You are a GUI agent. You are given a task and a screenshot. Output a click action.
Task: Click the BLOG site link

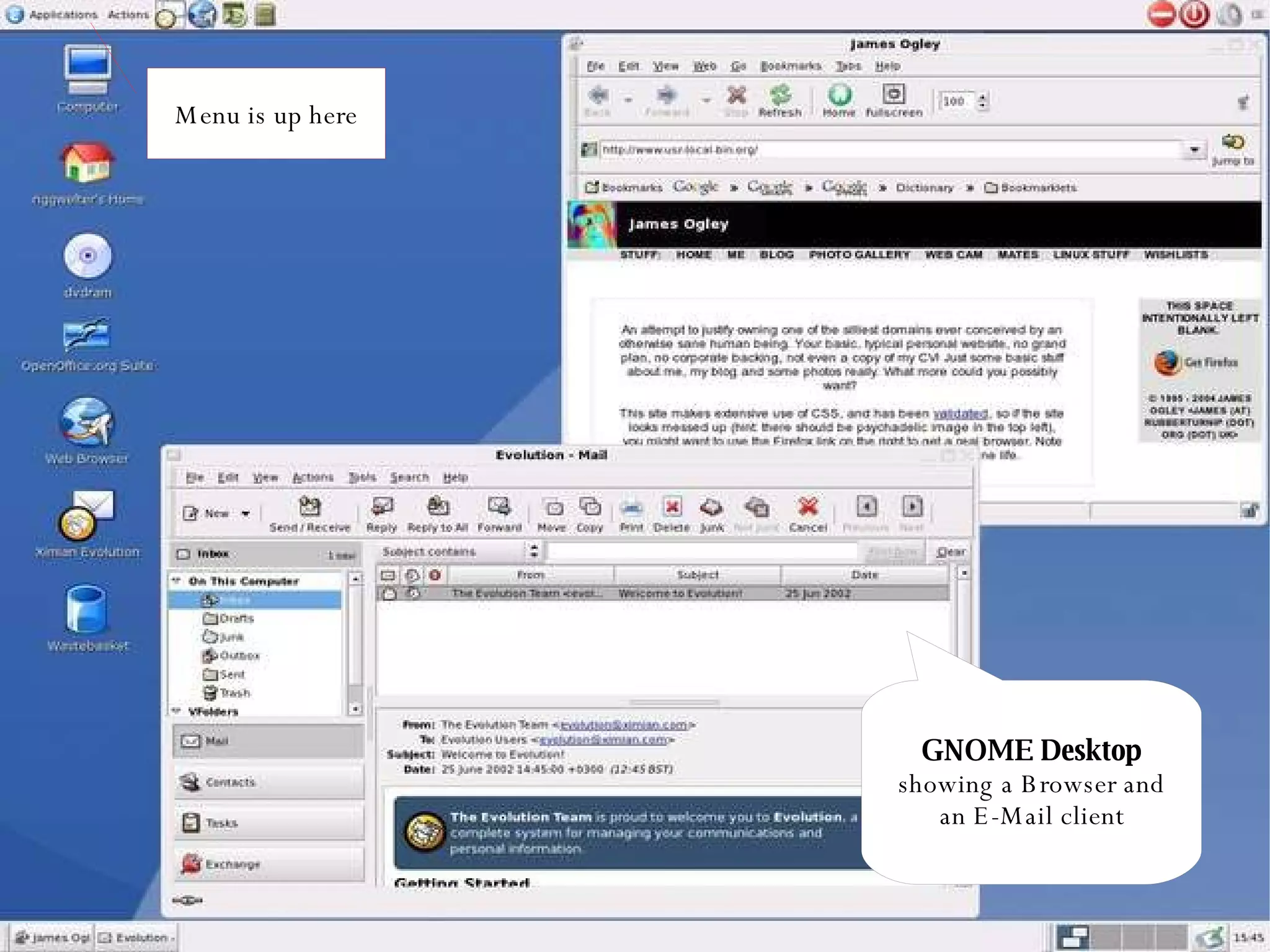pyautogui.click(x=776, y=254)
